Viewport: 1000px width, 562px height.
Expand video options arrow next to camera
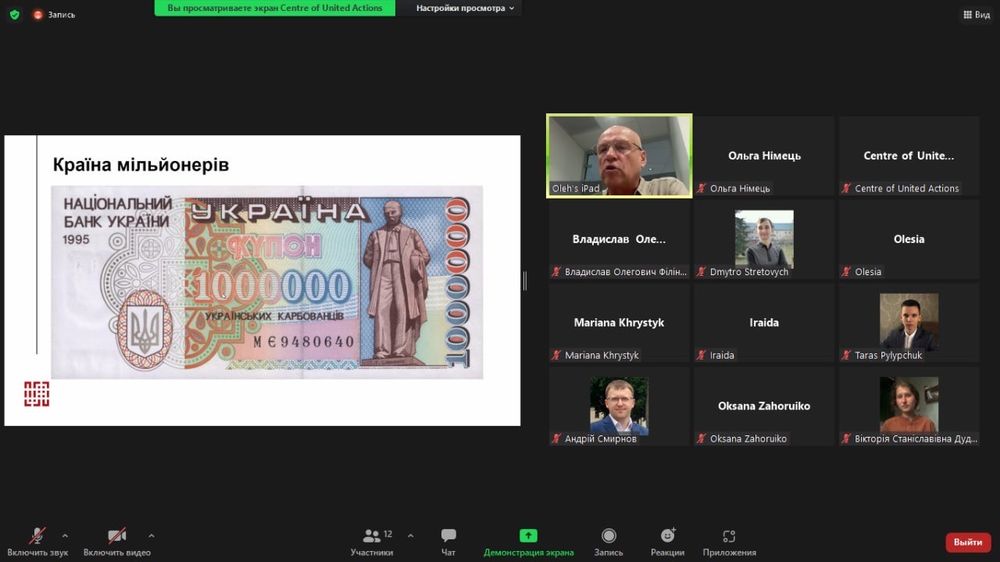point(151,536)
